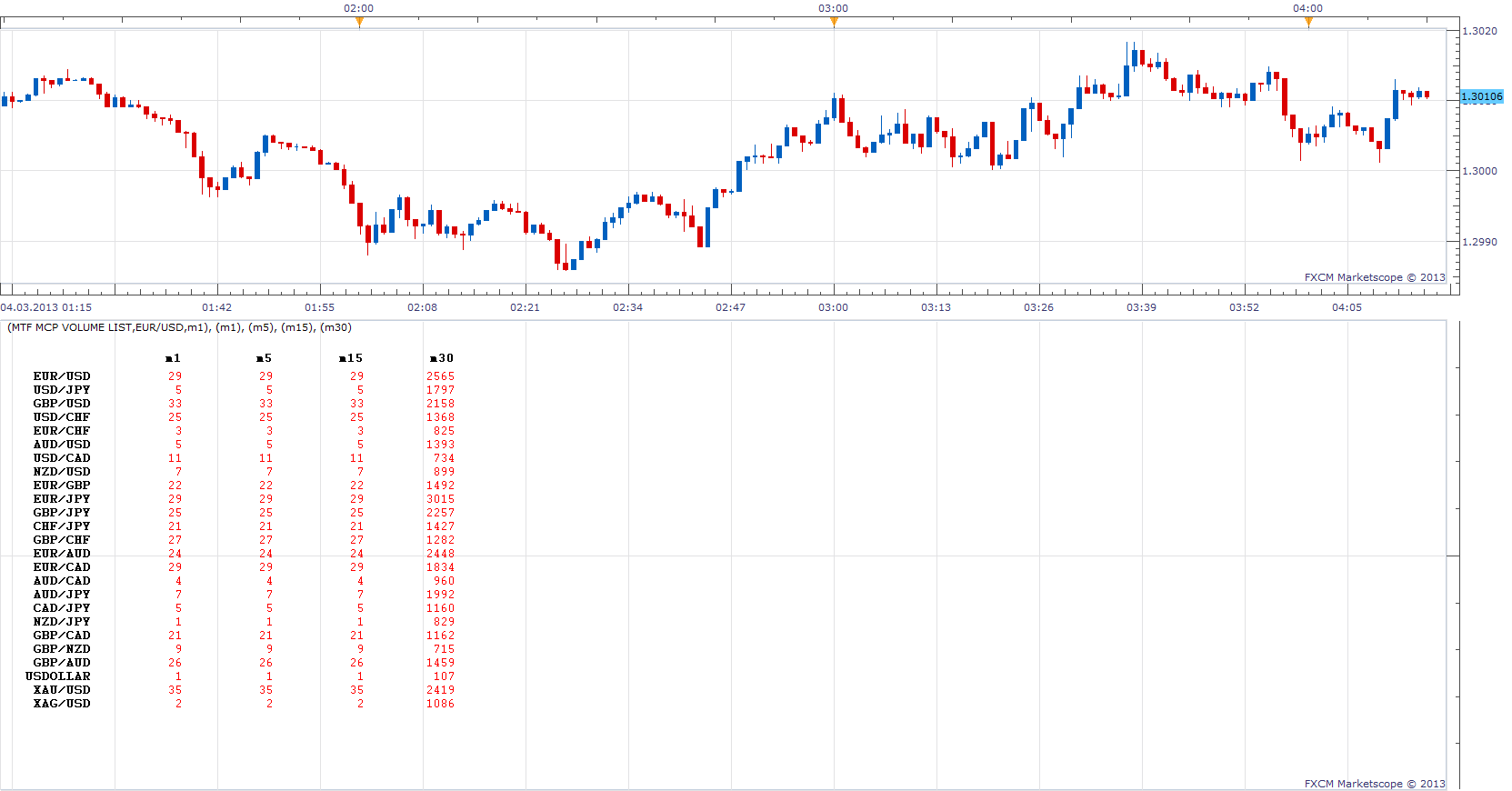Click the 03:00 time axis label

[833, 307]
